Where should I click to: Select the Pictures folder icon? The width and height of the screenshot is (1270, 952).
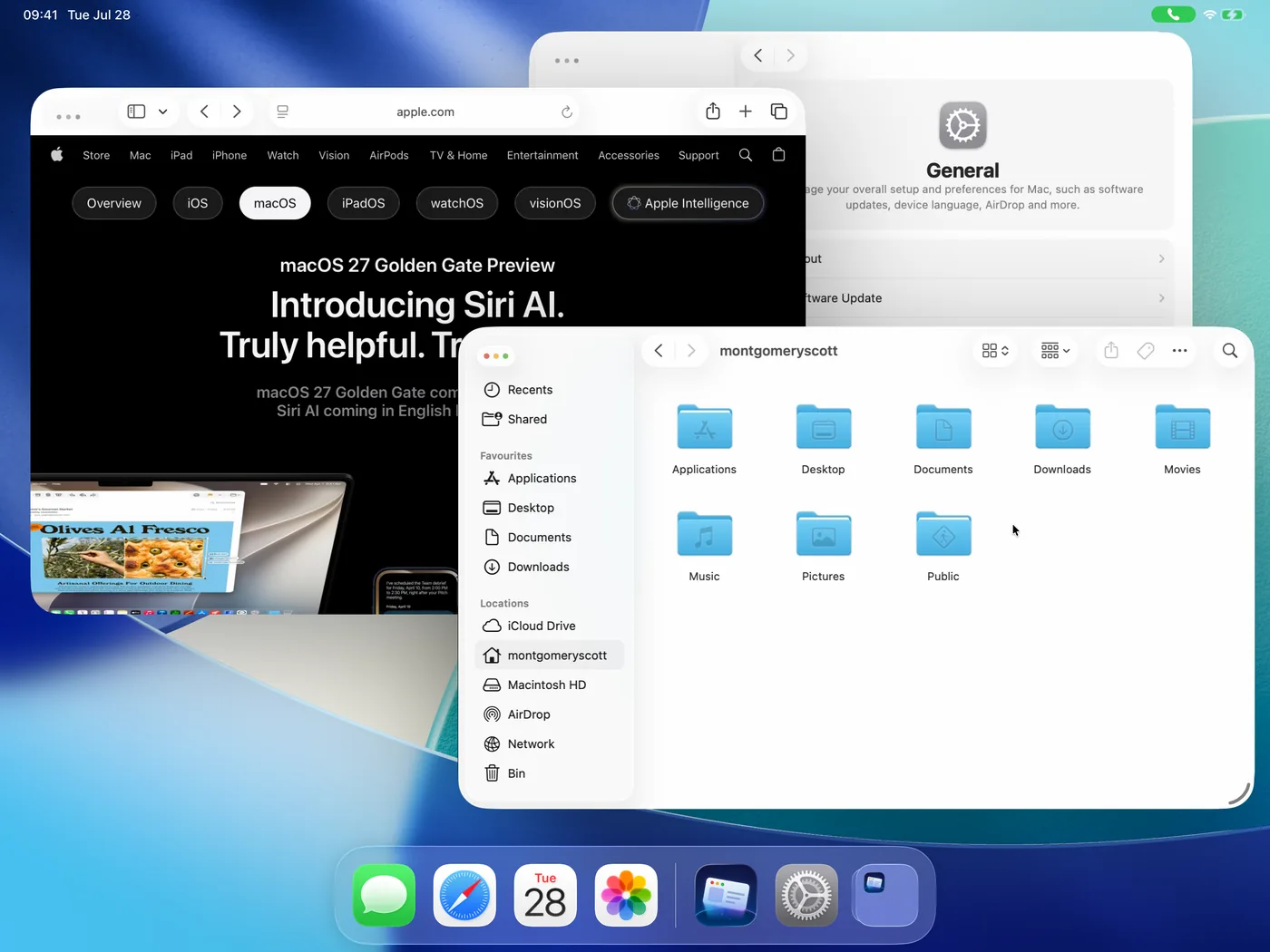[x=824, y=533]
